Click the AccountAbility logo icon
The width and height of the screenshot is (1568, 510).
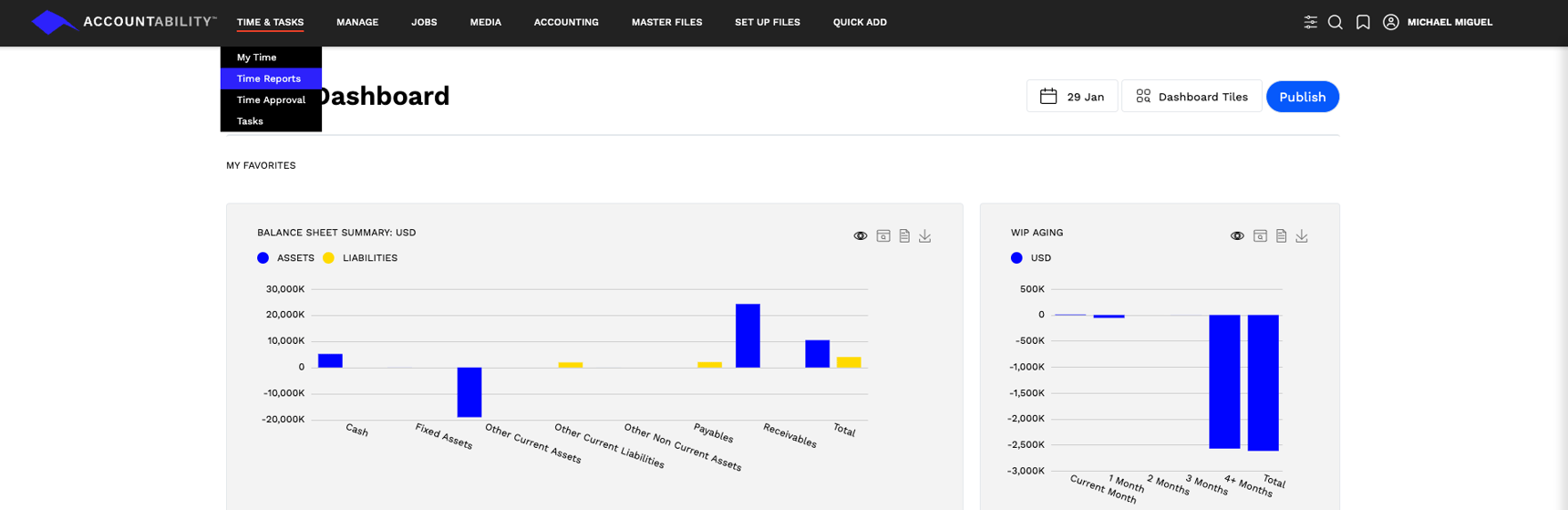[x=53, y=22]
